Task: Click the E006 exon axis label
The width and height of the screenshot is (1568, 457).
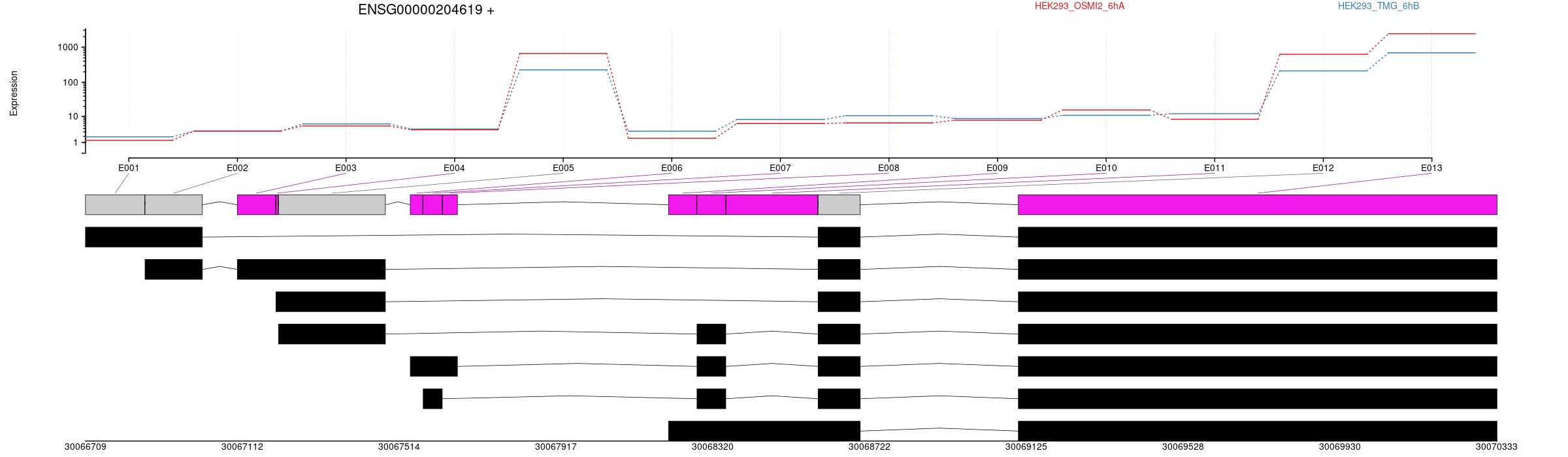Action: 672,168
